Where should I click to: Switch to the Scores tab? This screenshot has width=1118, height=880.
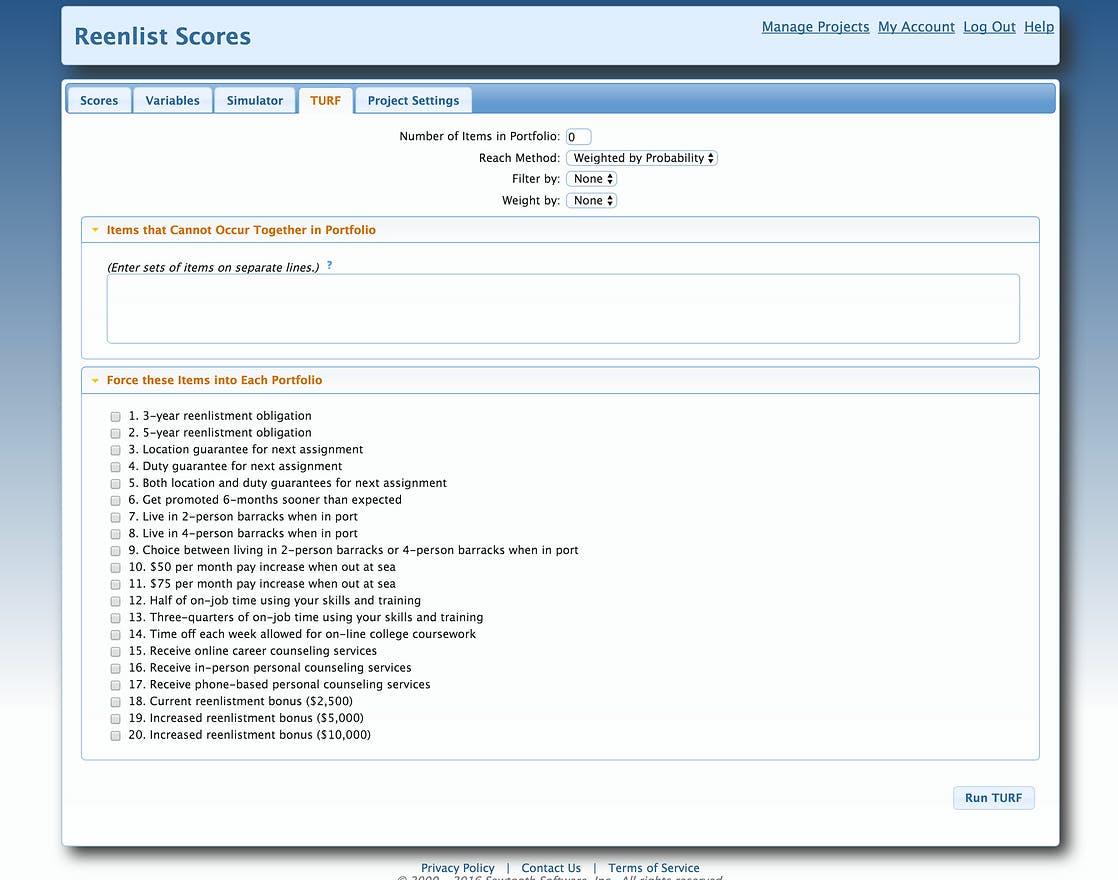99,101
